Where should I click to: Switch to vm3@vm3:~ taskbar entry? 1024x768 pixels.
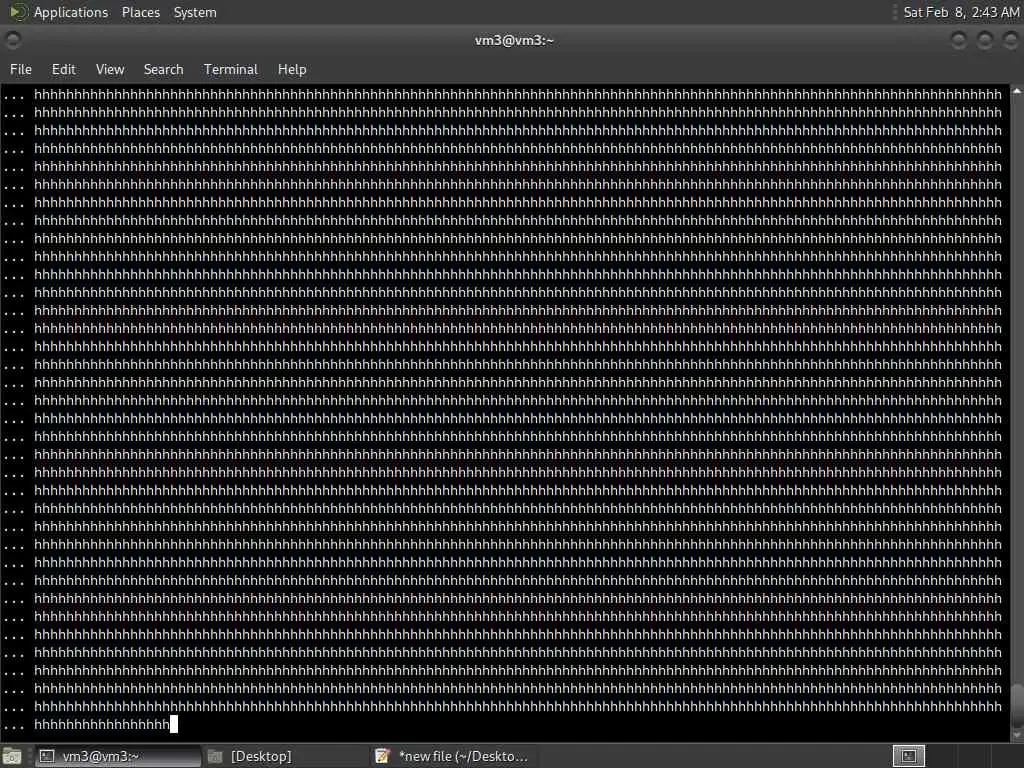tap(118, 756)
